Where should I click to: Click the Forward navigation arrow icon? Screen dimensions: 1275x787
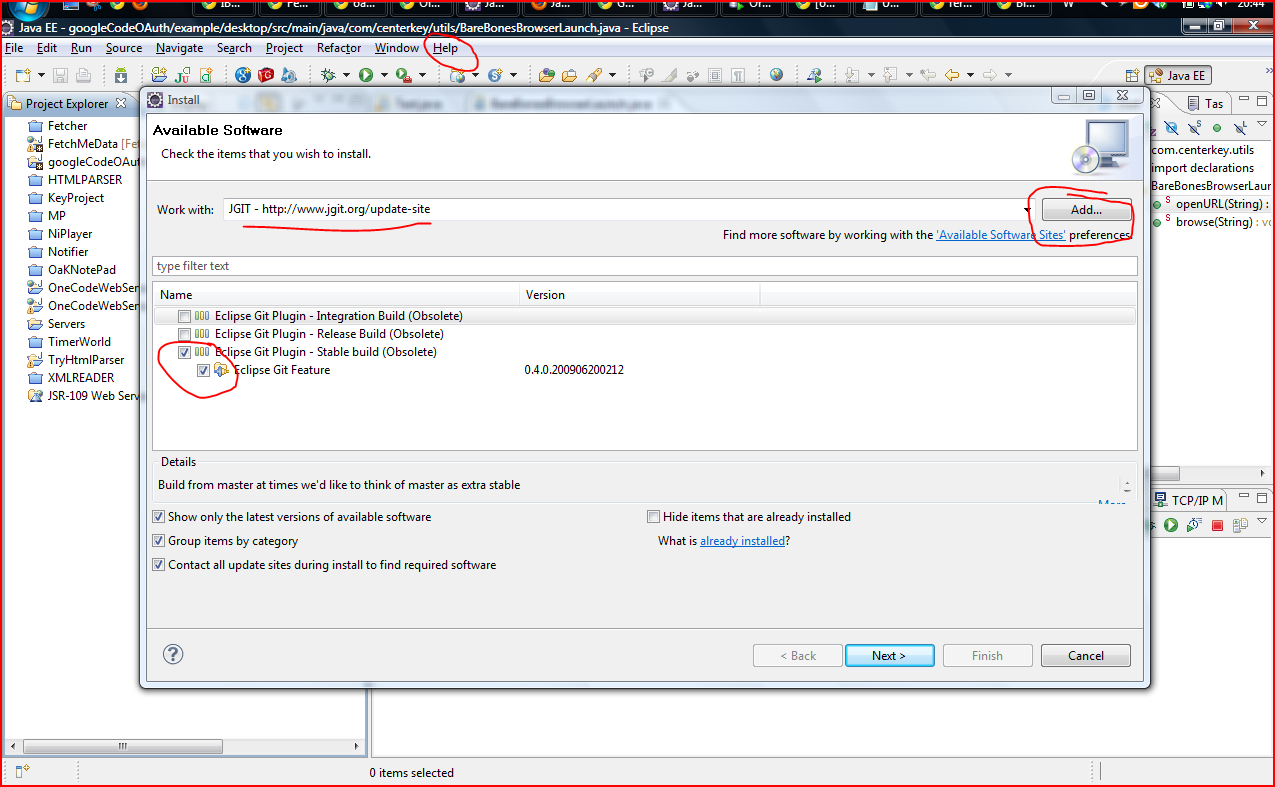point(990,75)
